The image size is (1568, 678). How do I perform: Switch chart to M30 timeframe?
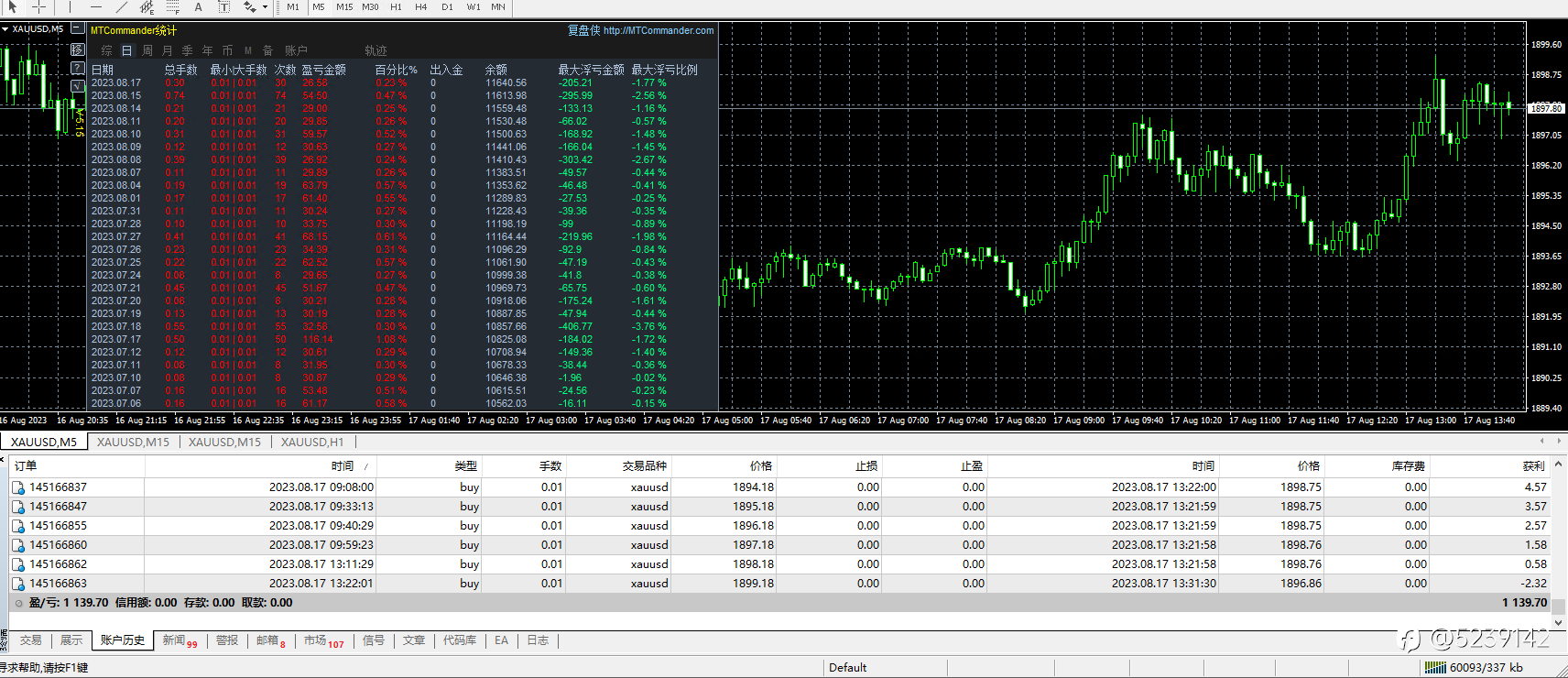[x=370, y=6]
